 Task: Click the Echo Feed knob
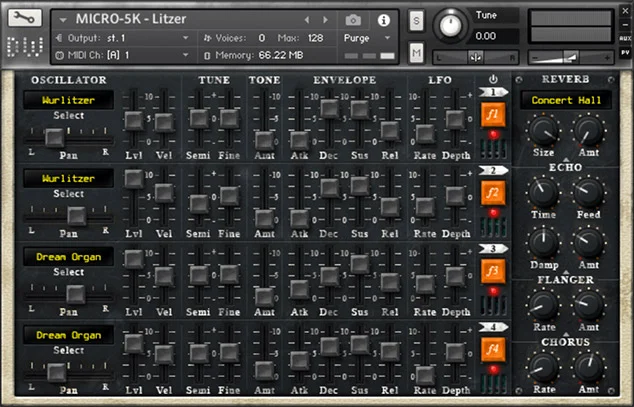pos(588,193)
